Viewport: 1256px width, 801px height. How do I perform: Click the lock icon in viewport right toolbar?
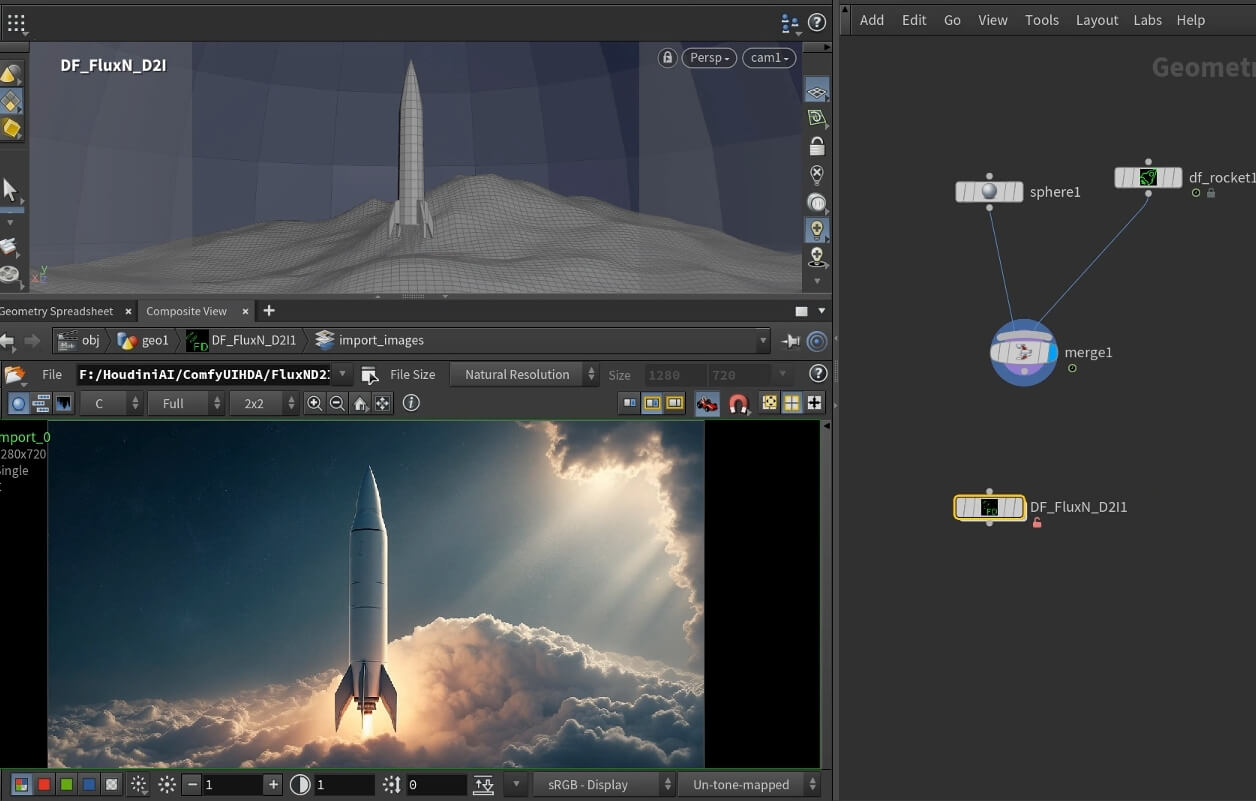pos(817,147)
